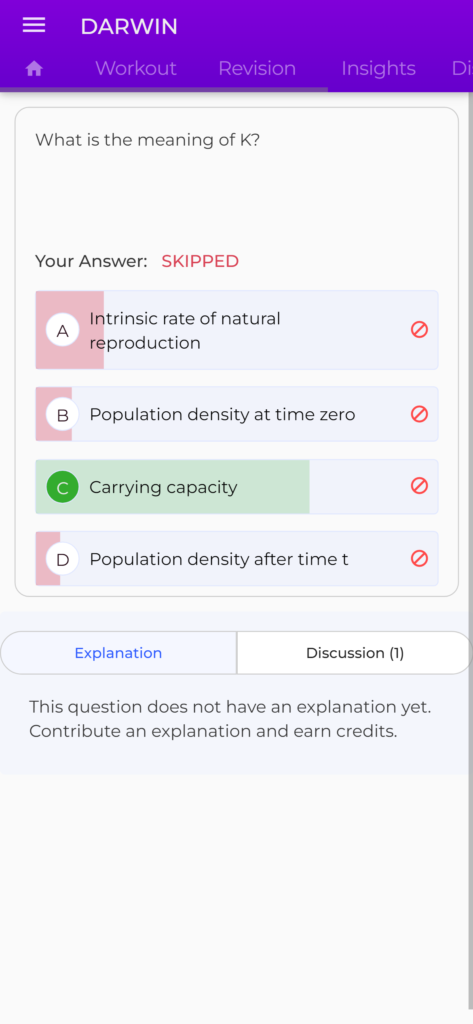The image size is (473, 1024).
Task: Open the hamburger navigation menu
Action: (34, 25)
